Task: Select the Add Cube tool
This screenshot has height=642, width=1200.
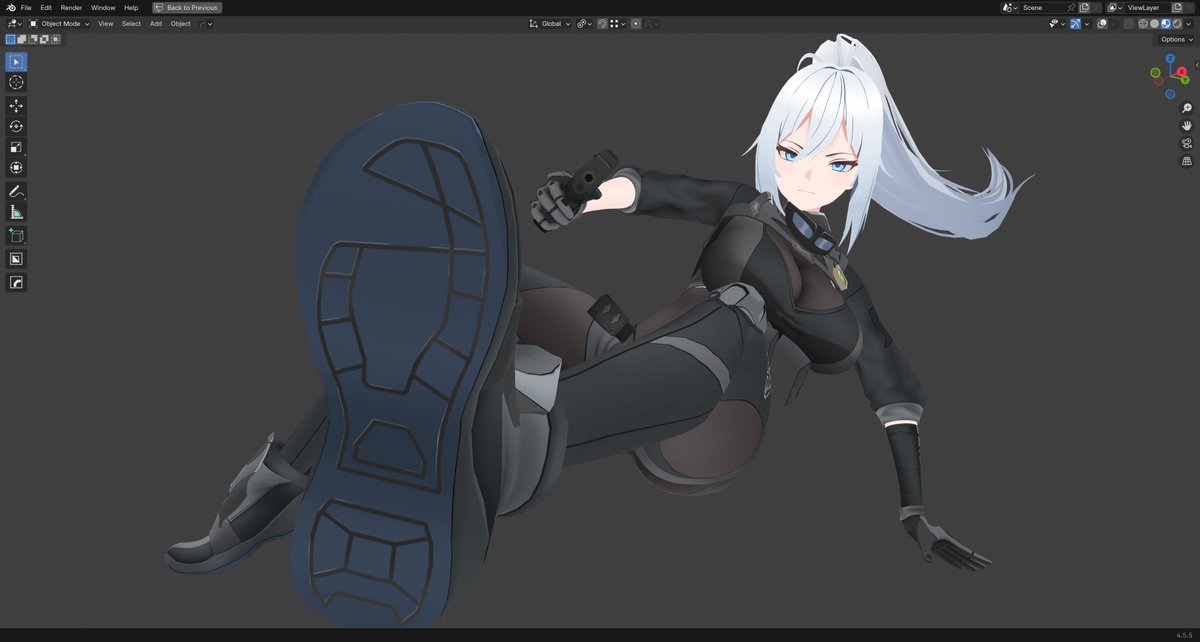Action: (x=16, y=236)
